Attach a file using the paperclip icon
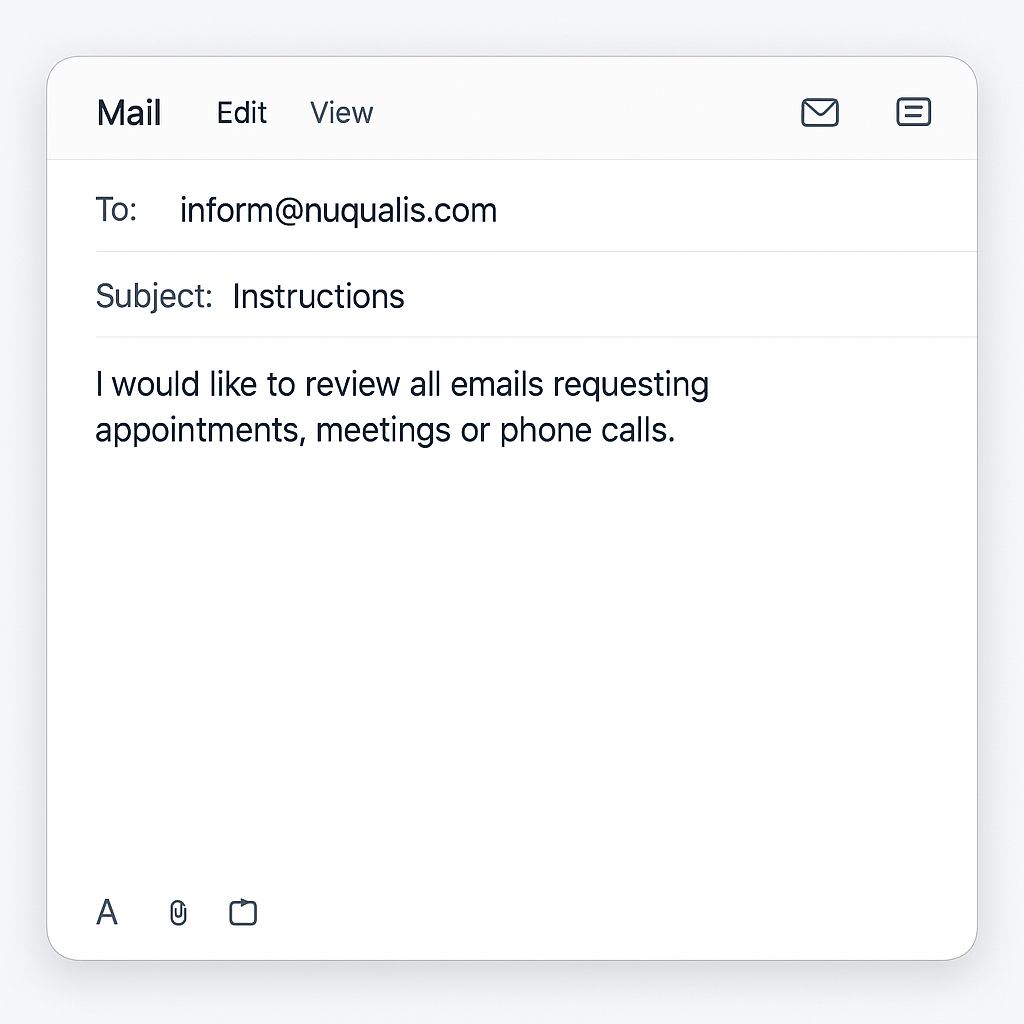The height and width of the screenshot is (1024, 1024). (x=178, y=913)
